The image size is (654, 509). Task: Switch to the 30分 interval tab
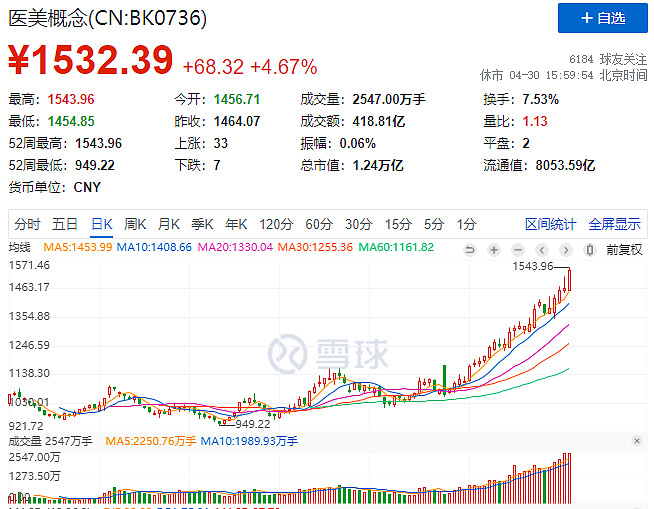click(x=359, y=224)
